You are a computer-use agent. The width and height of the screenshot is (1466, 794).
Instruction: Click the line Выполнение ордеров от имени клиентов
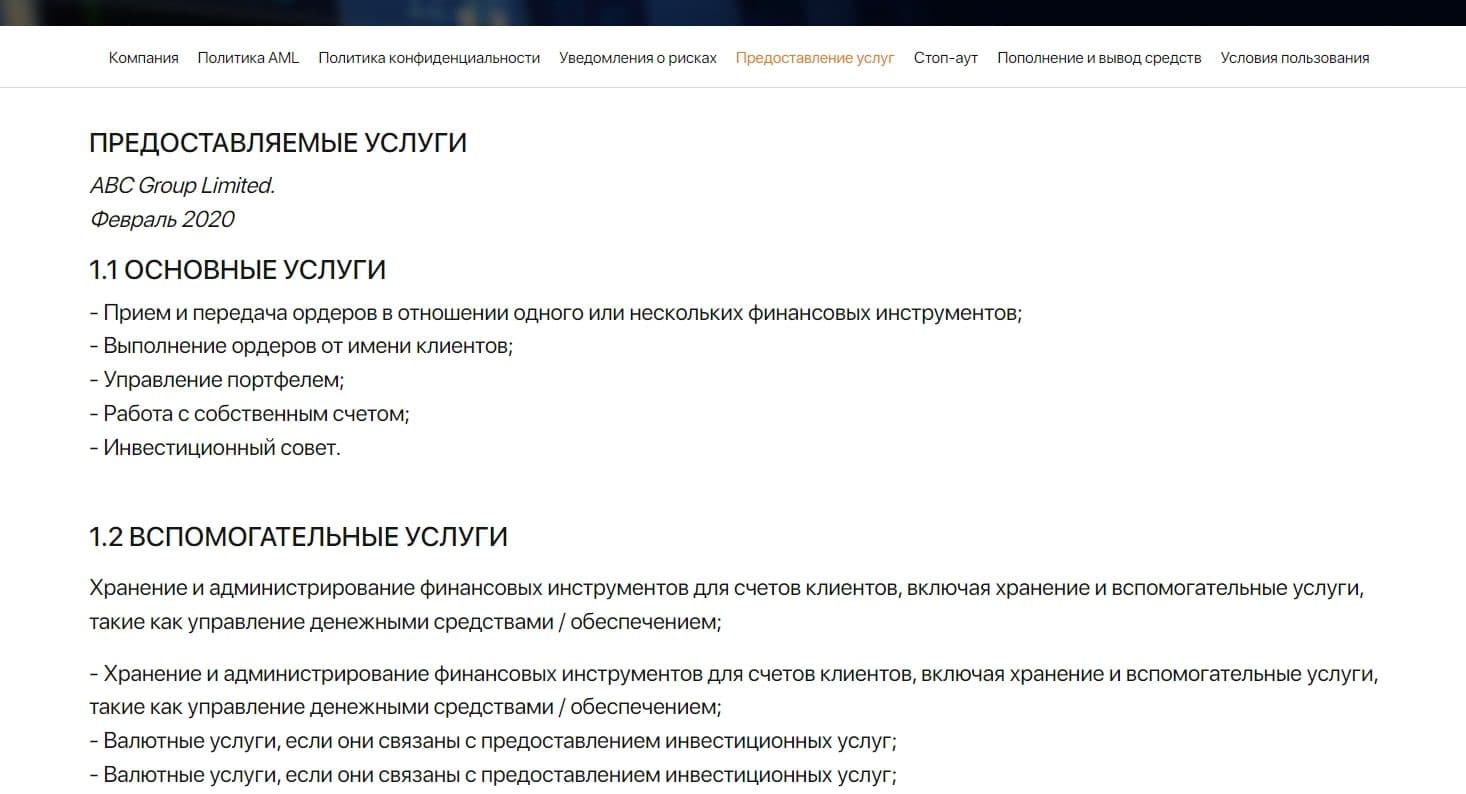click(x=301, y=347)
